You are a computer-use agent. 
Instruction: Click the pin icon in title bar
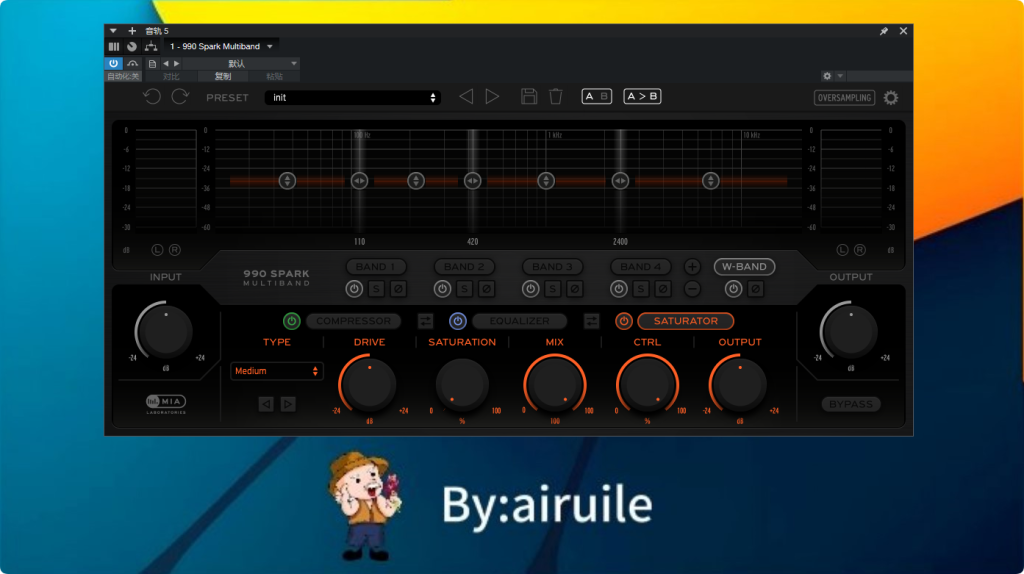click(x=884, y=31)
